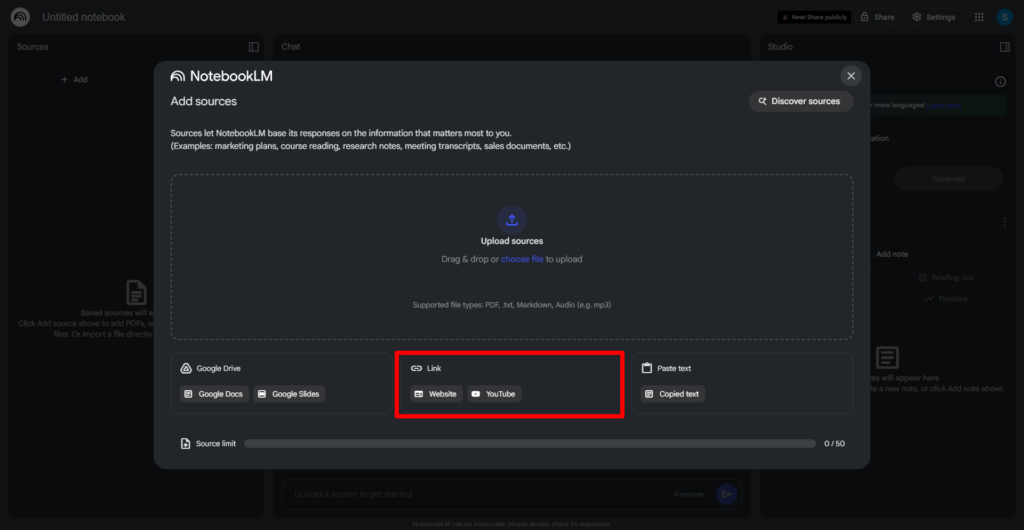Image resolution: width=1024 pixels, height=530 pixels.
Task: Click the Studio panel header
Action: [x=780, y=47]
